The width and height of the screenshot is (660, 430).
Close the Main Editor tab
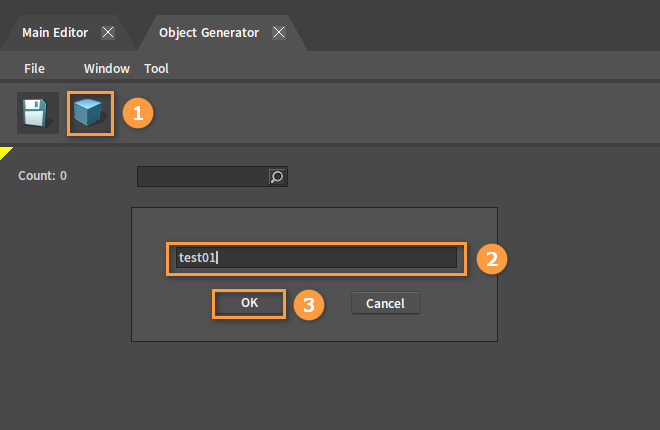tap(108, 32)
